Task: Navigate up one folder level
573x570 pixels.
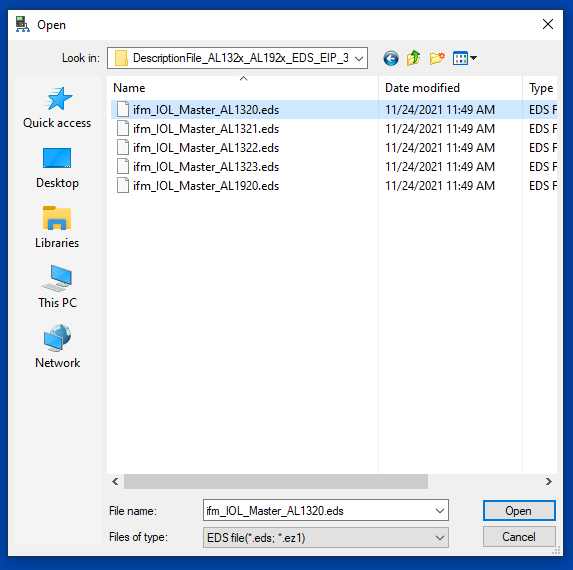Action: click(x=414, y=58)
